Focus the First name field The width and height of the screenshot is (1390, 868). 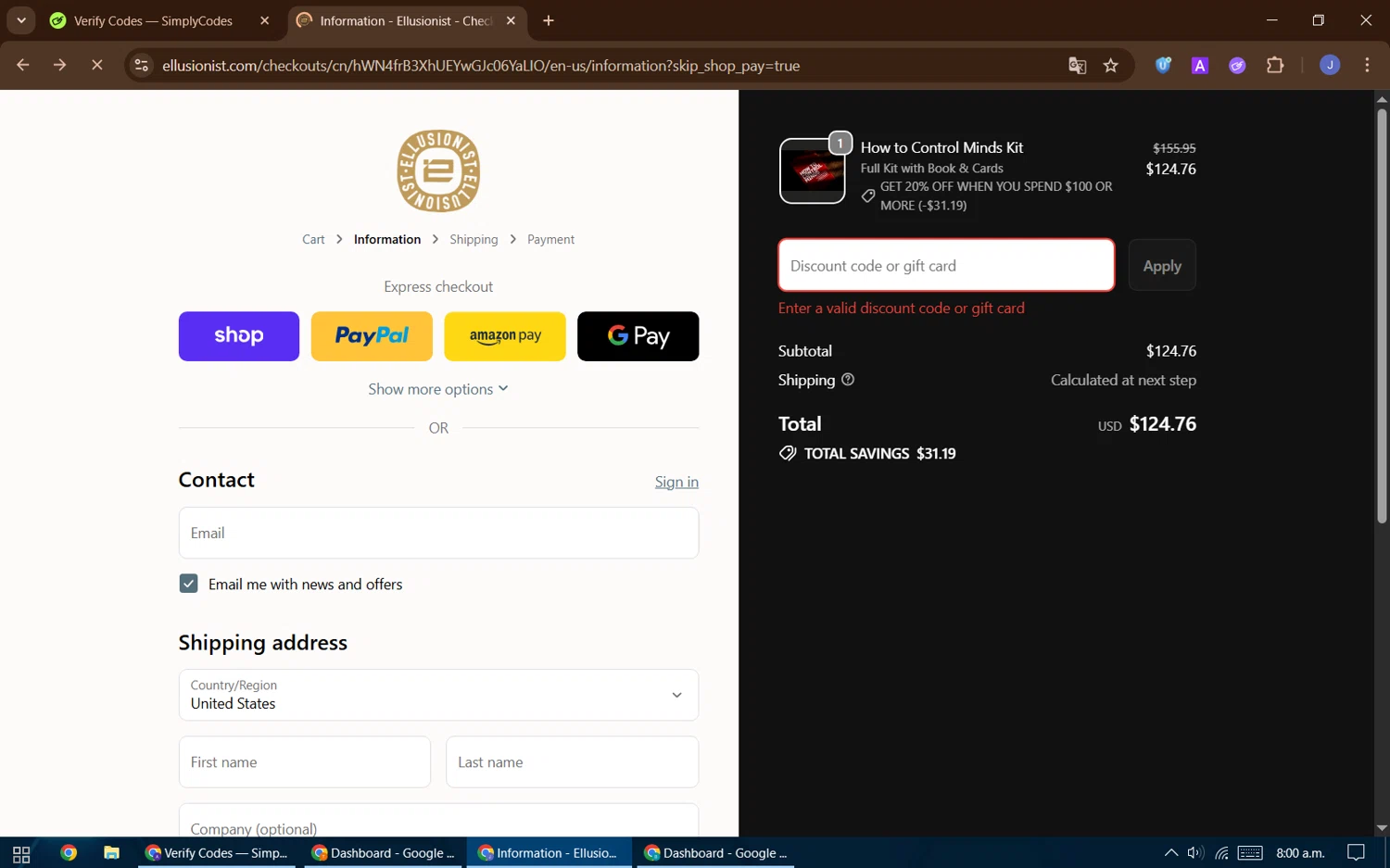click(x=305, y=761)
